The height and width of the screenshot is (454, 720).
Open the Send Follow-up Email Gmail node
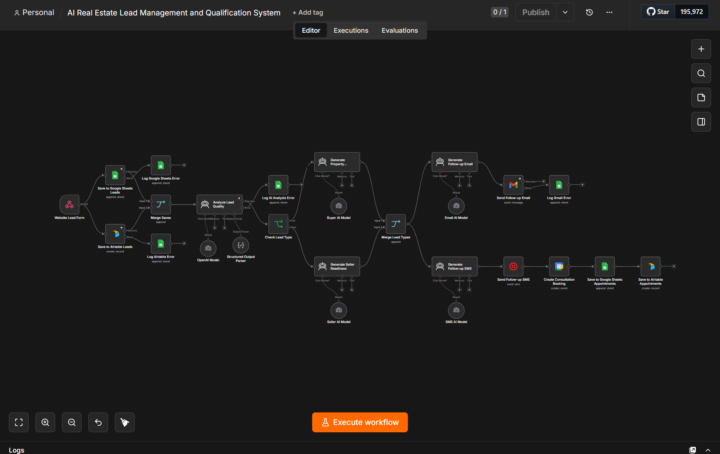click(513, 185)
